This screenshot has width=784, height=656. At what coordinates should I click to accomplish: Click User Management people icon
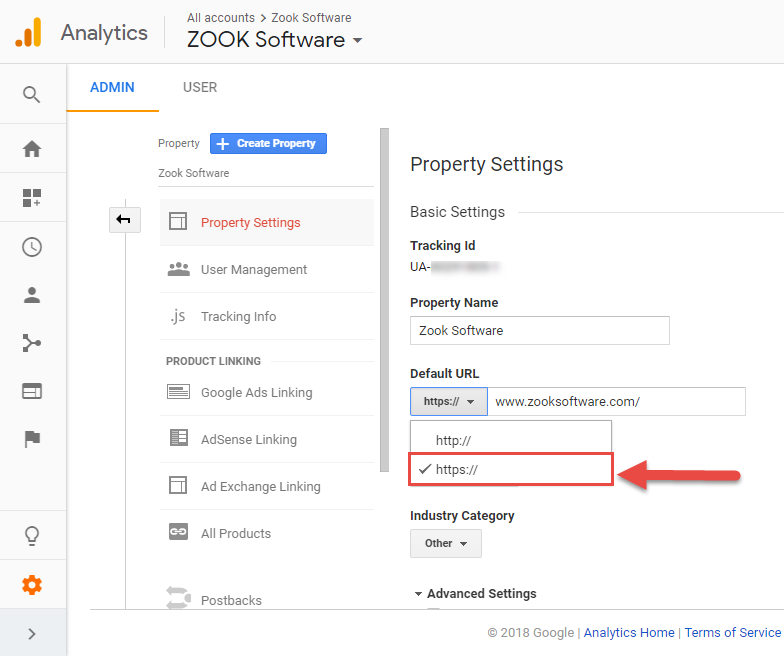(178, 269)
